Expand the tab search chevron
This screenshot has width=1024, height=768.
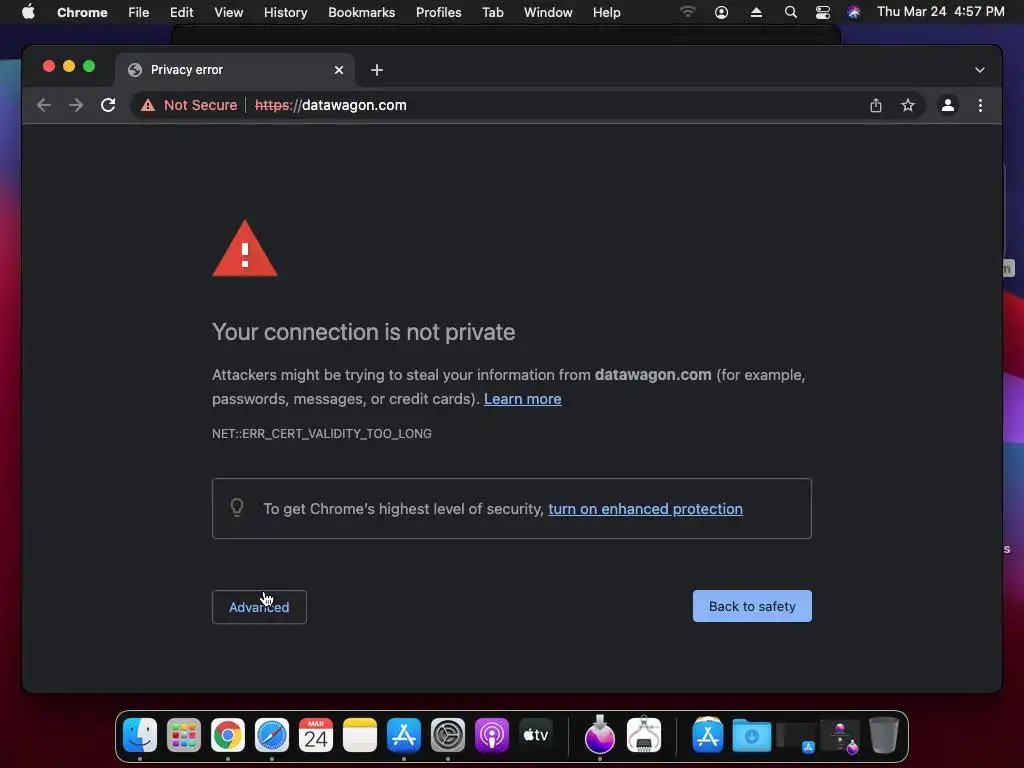pos(980,70)
